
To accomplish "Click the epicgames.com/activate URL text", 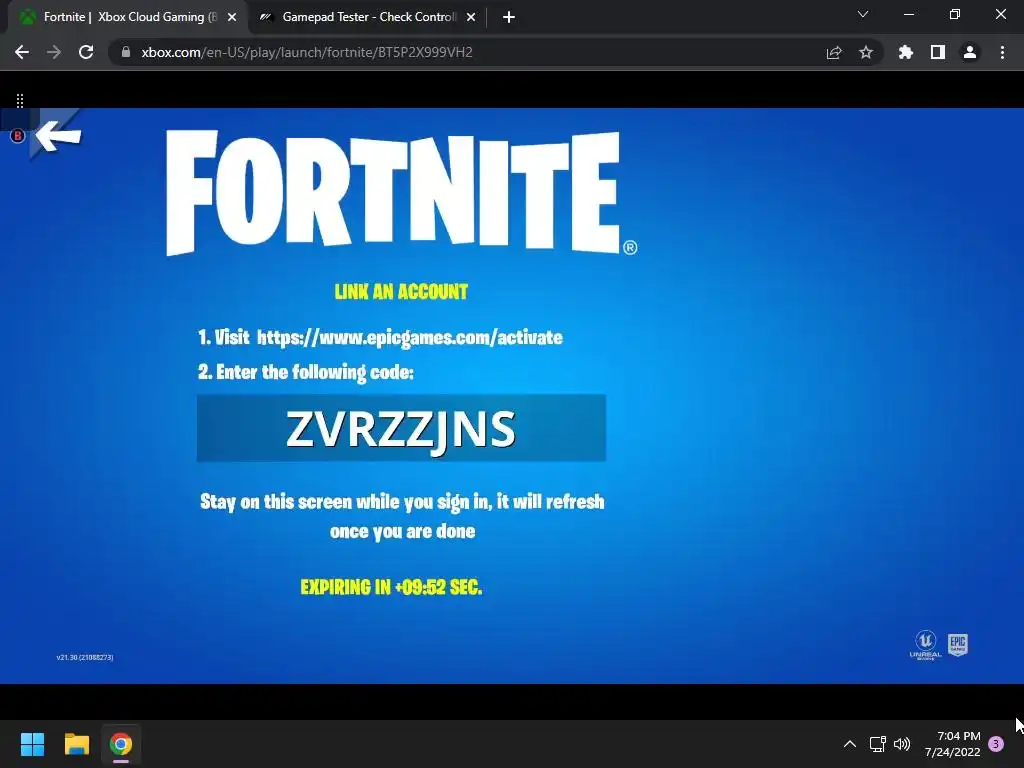I will point(409,338).
